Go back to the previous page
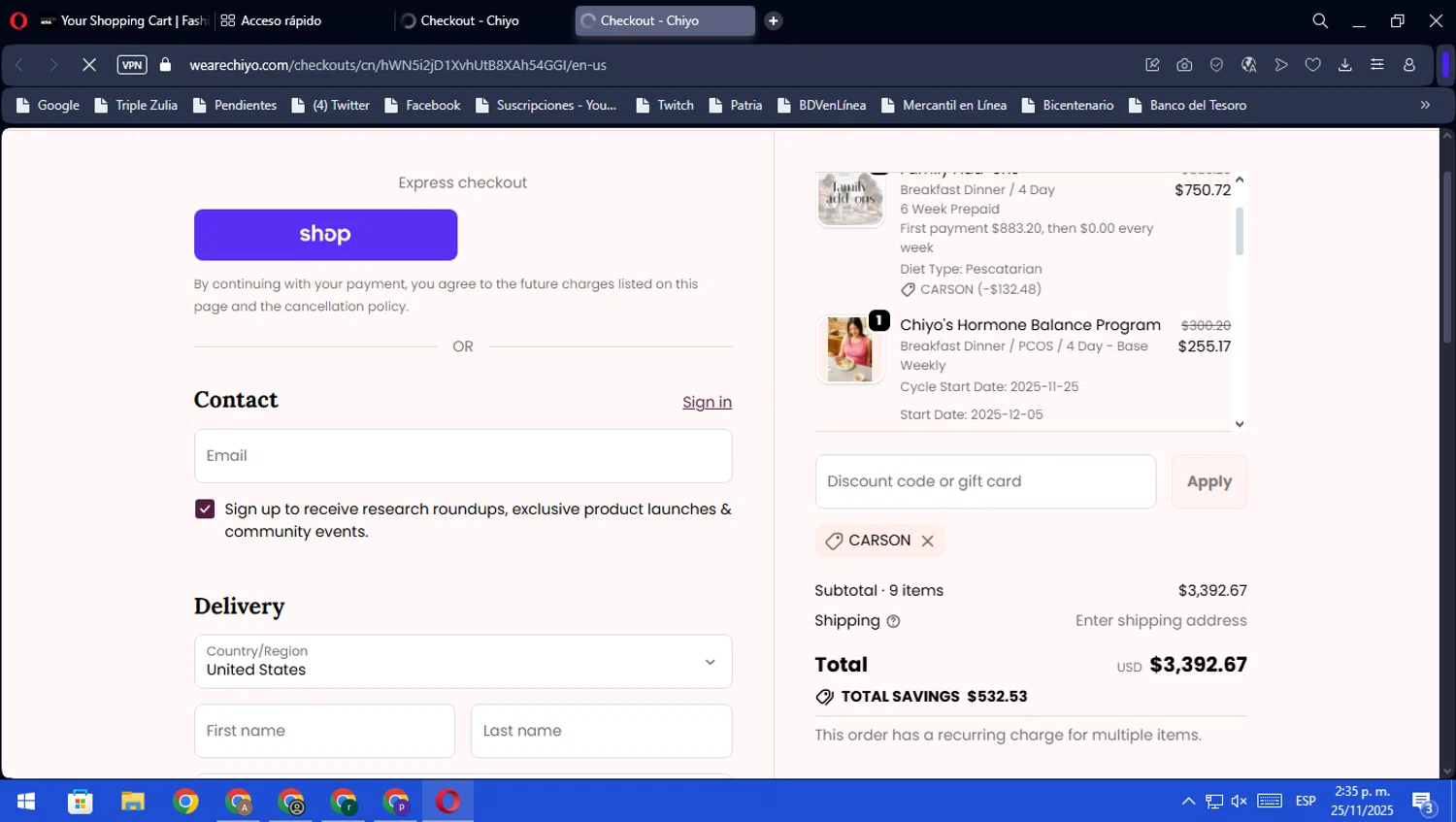 19,65
